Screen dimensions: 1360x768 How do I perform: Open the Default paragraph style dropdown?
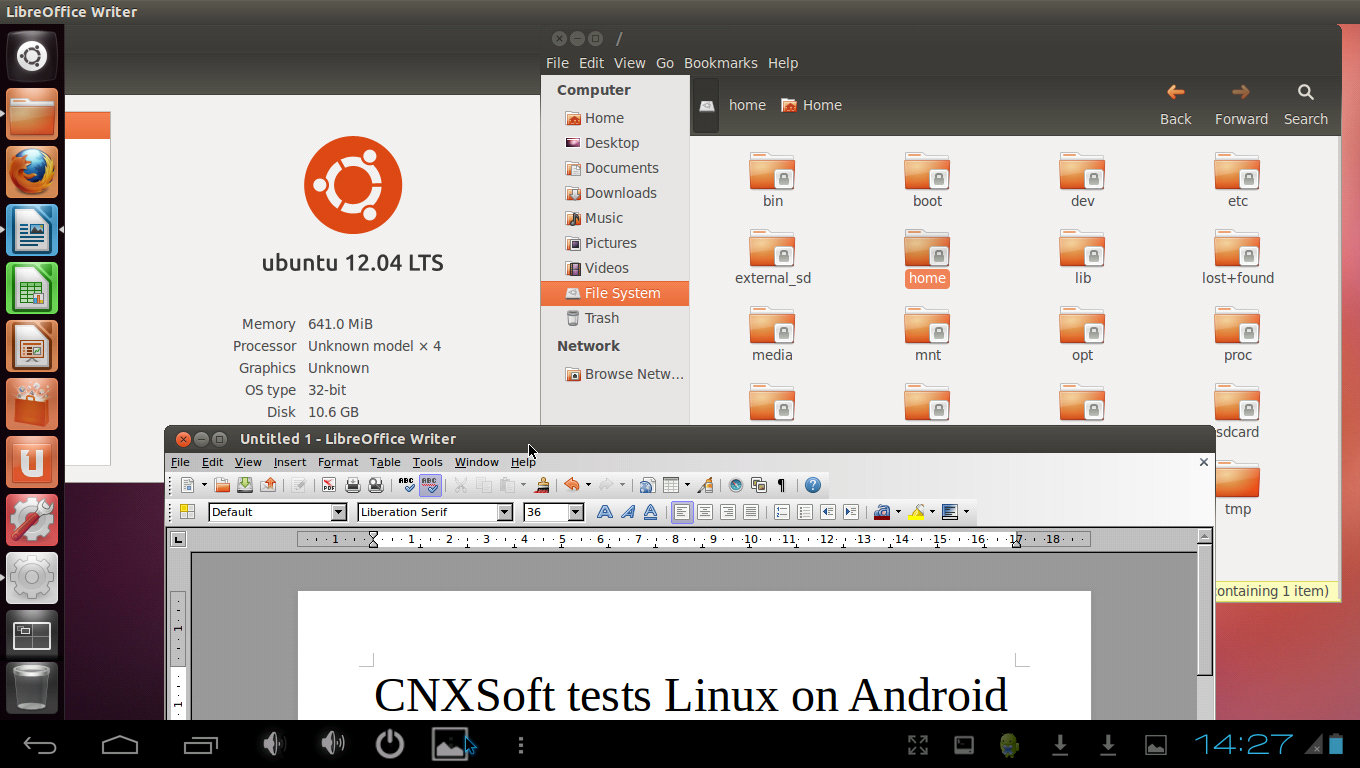pyautogui.click(x=338, y=512)
